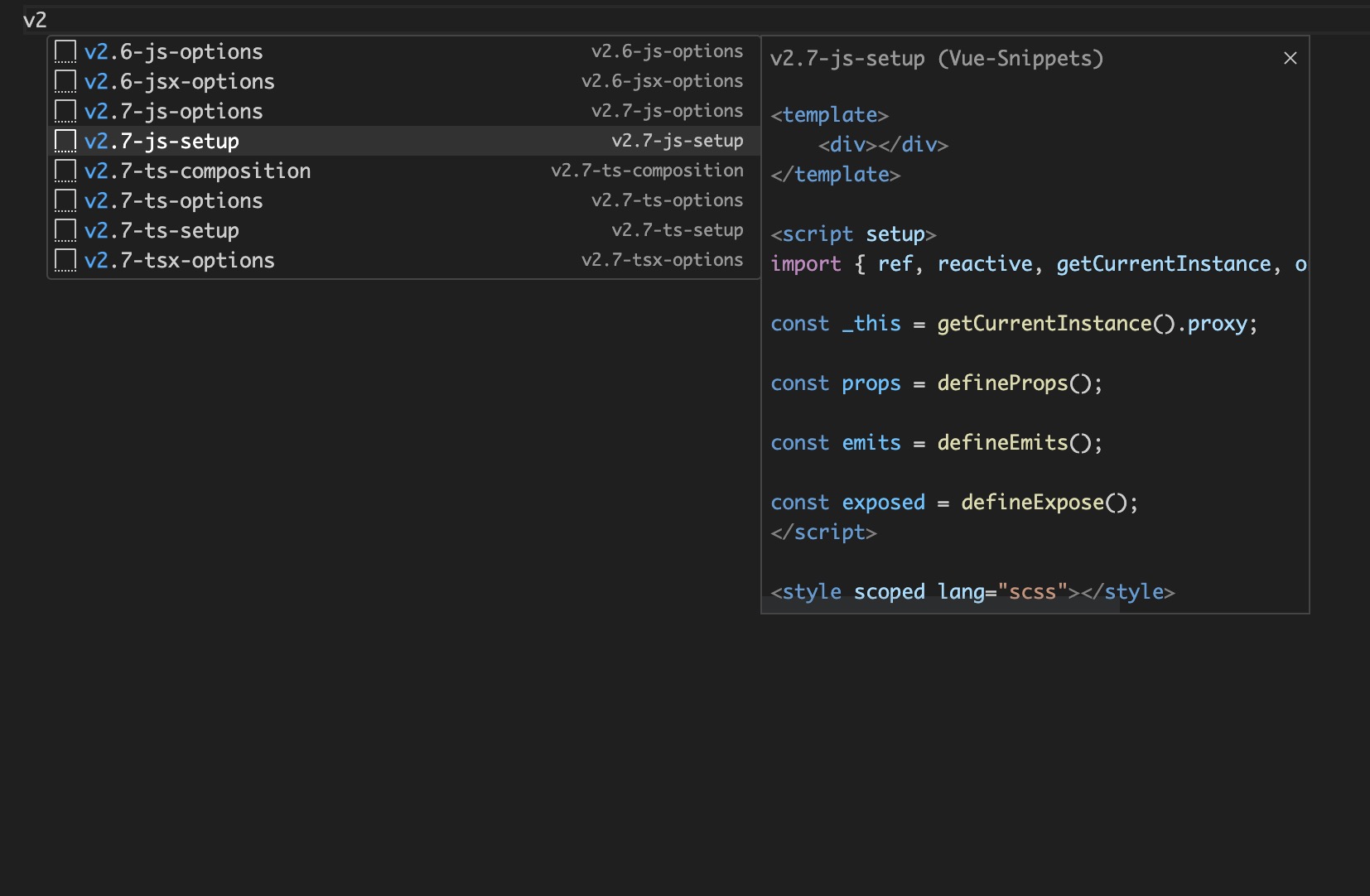Click the snippet icon beside v2.7-tsx-options

coord(65,260)
